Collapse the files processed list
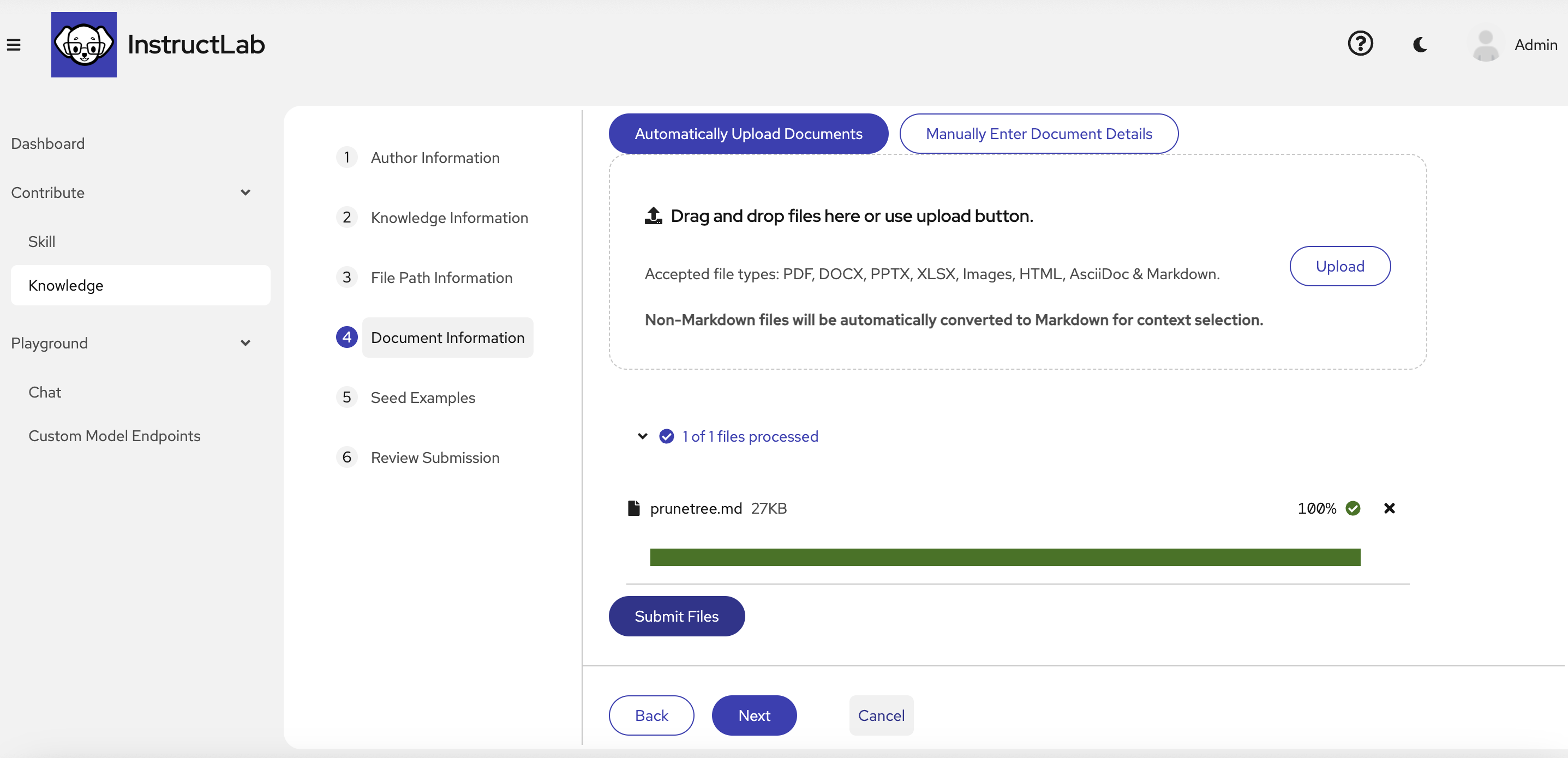The height and width of the screenshot is (758, 1568). (642, 436)
